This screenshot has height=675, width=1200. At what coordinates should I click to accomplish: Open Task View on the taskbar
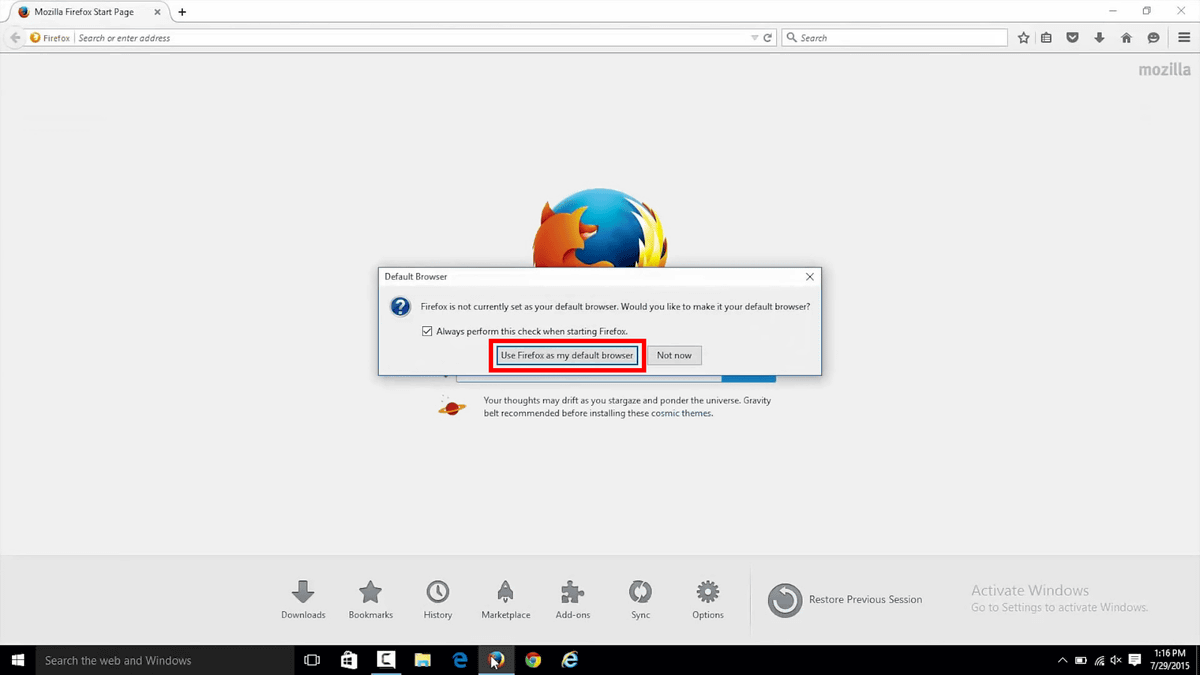pyautogui.click(x=312, y=660)
